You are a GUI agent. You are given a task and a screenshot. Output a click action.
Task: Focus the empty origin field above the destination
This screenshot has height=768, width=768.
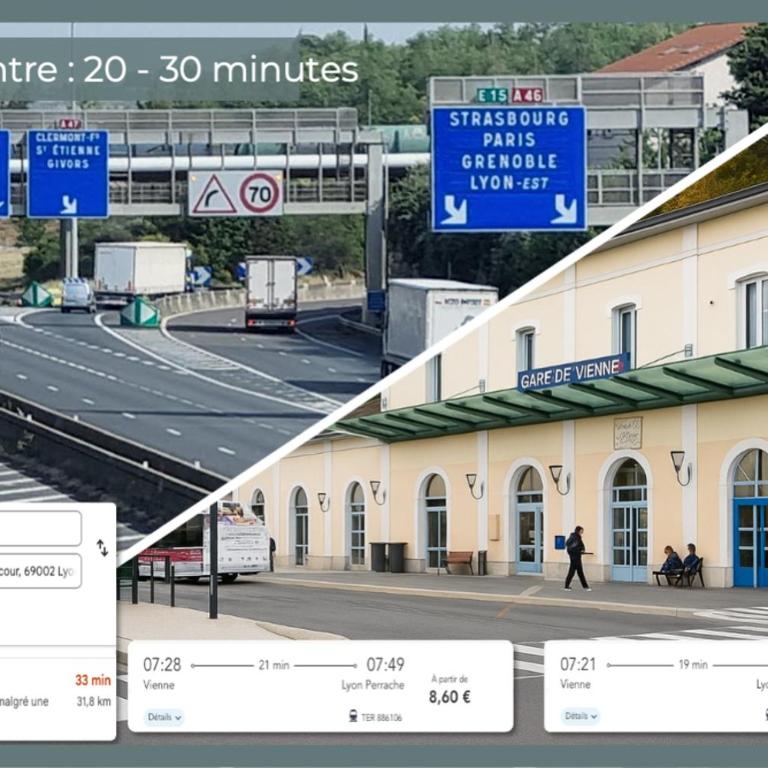[x=40, y=528]
